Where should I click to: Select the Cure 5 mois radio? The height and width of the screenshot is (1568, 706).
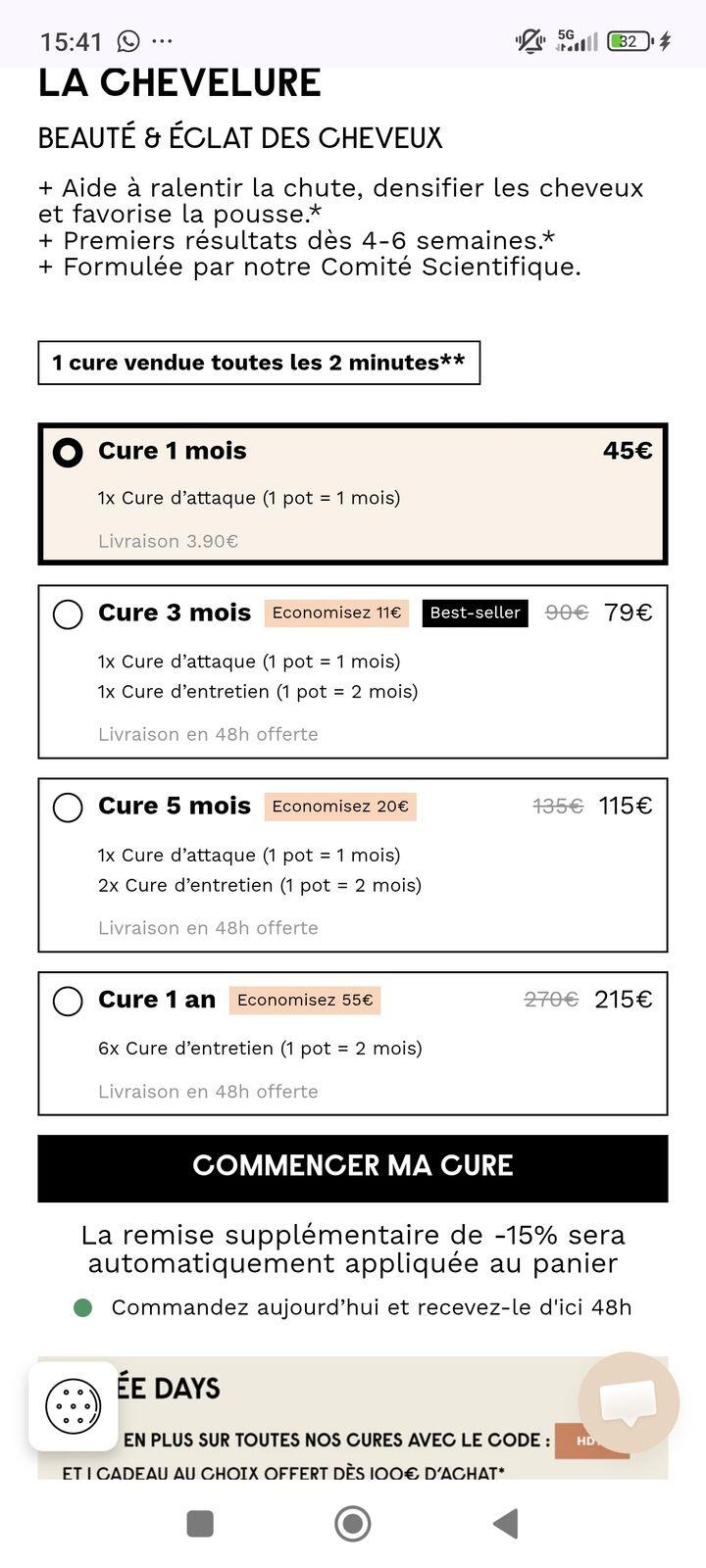point(68,808)
